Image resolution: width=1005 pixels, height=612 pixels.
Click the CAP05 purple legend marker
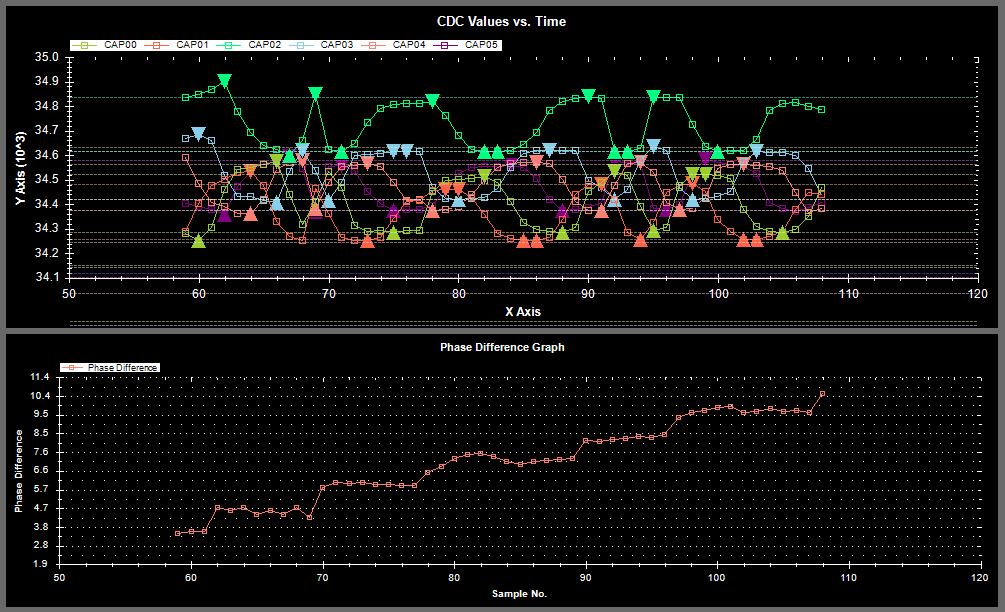point(445,45)
